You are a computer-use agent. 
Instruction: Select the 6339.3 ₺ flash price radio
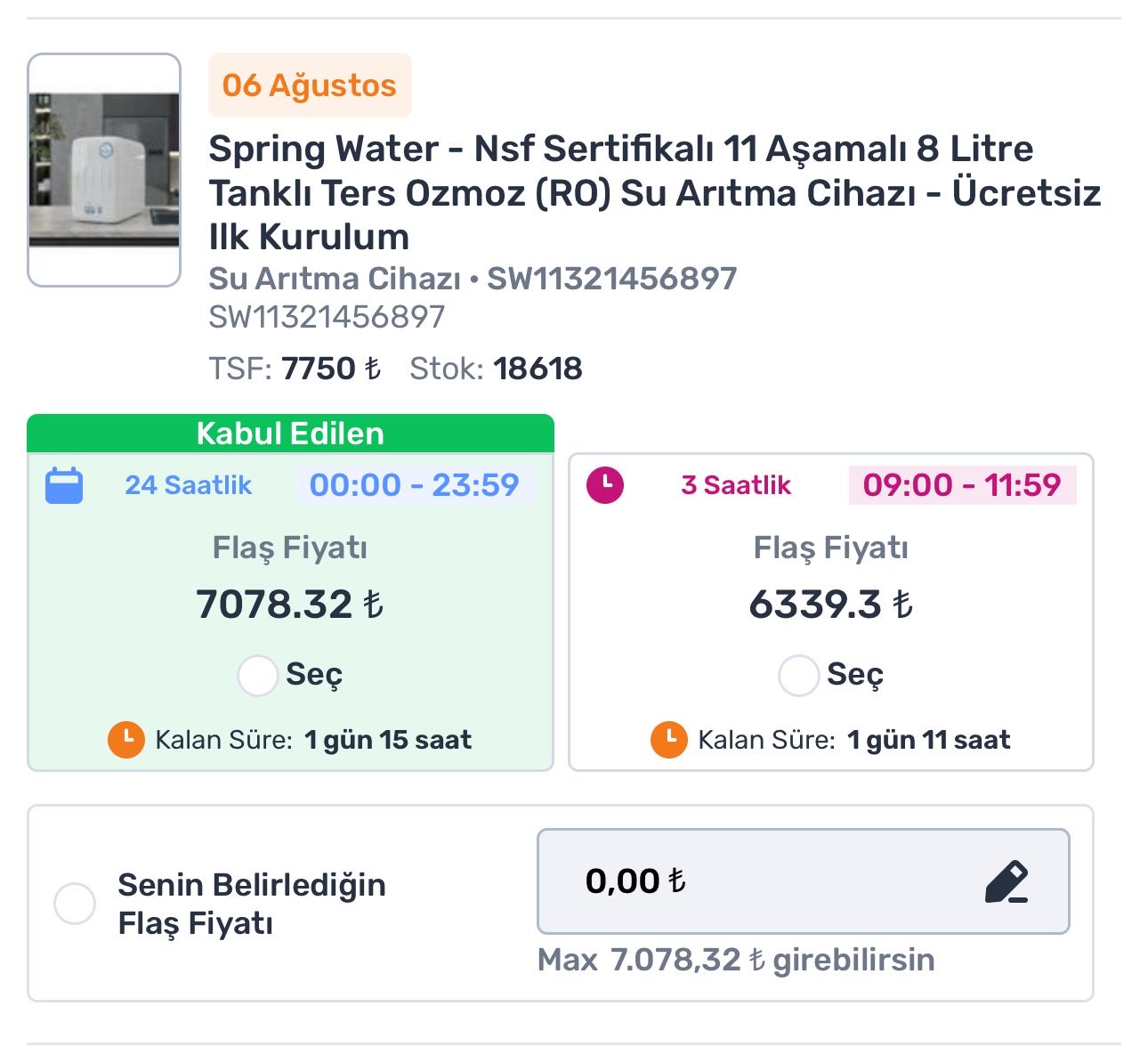[x=798, y=676]
